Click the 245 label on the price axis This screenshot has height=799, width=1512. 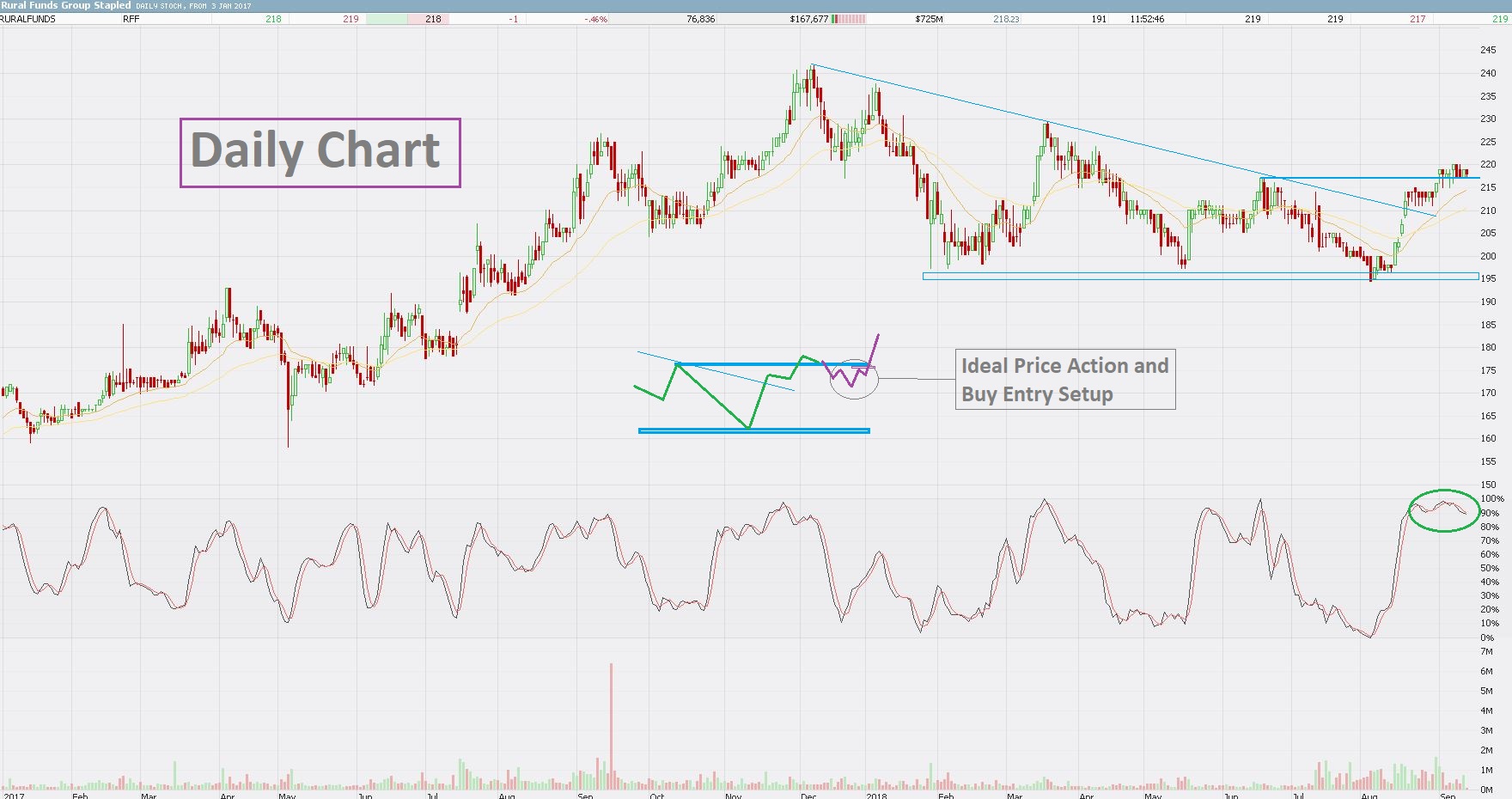[1488, 50]
